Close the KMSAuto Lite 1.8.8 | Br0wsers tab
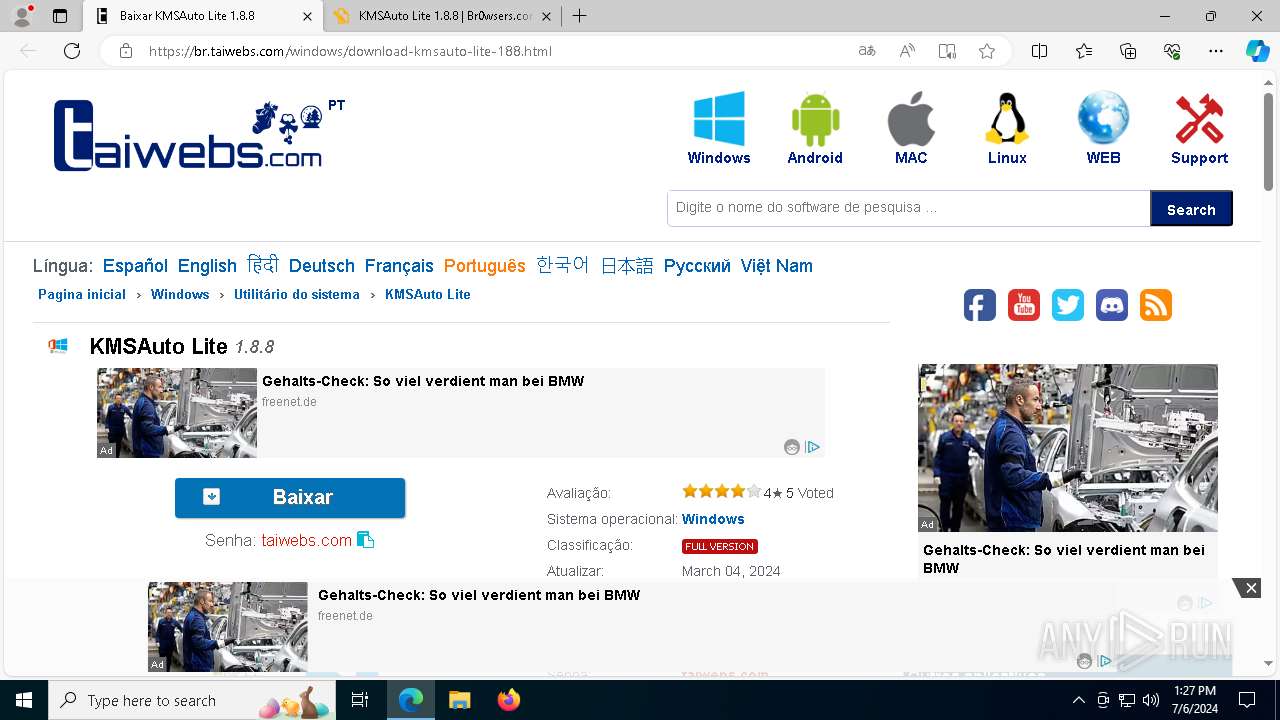 click(546, 16)
